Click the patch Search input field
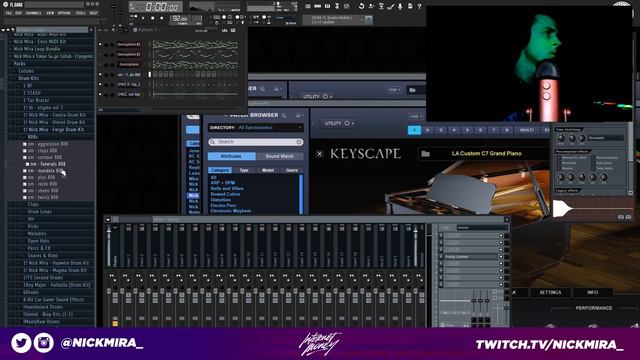640x360 pixels. coord(256,142)
